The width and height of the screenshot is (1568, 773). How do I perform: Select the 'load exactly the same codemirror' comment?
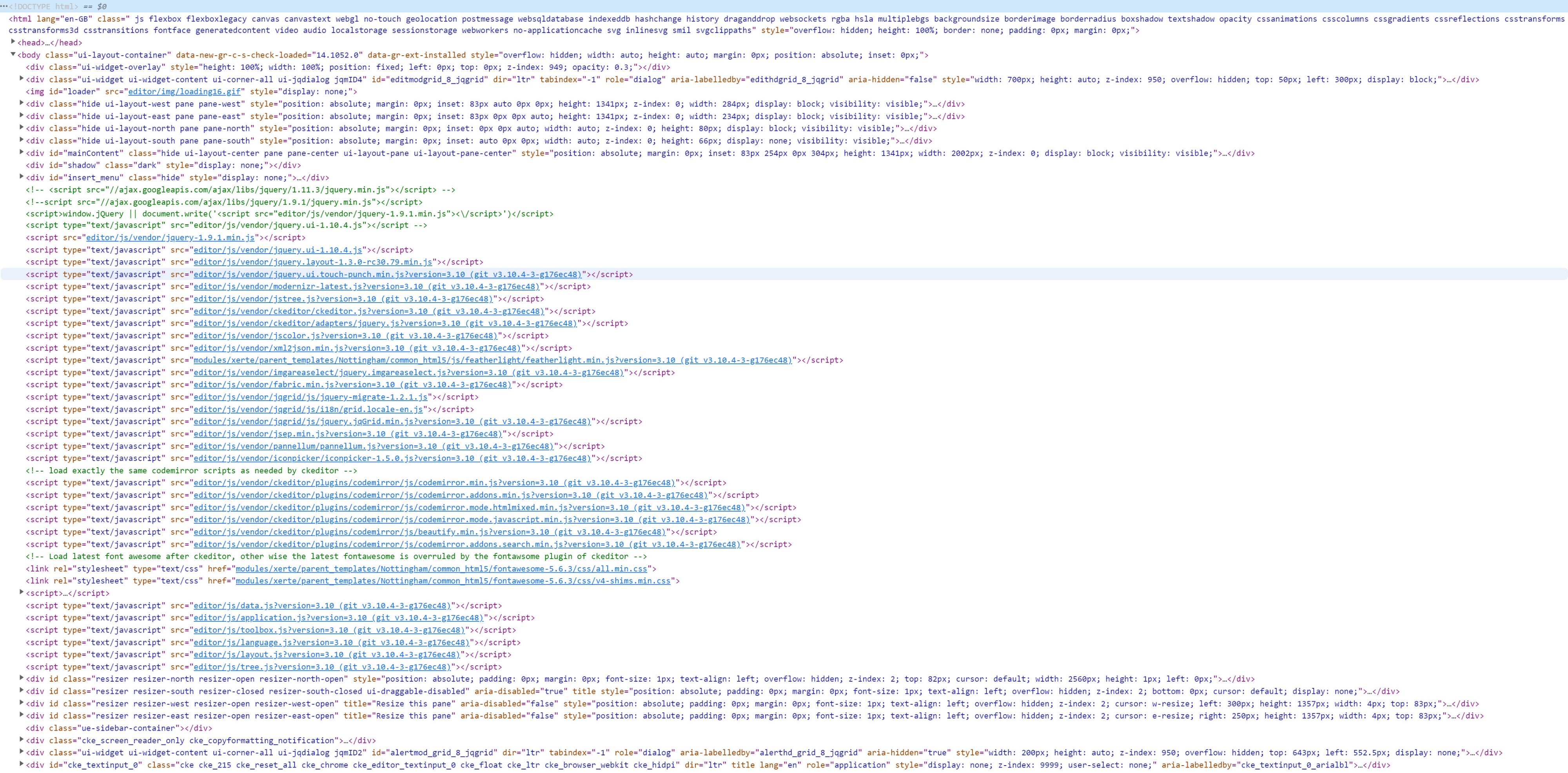click(x=191, y=470)
